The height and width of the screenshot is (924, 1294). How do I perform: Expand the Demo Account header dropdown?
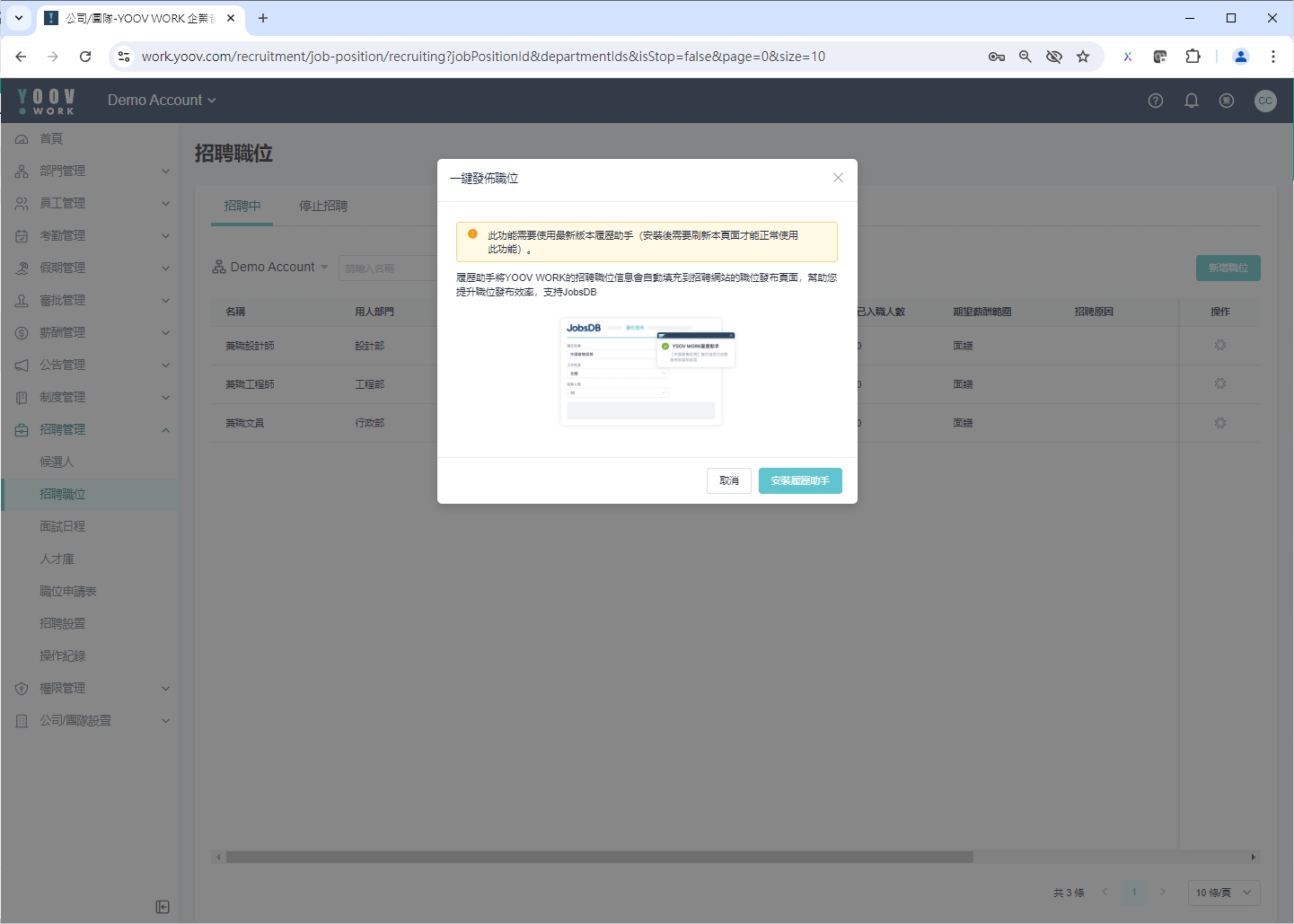[x=162, y=101]
